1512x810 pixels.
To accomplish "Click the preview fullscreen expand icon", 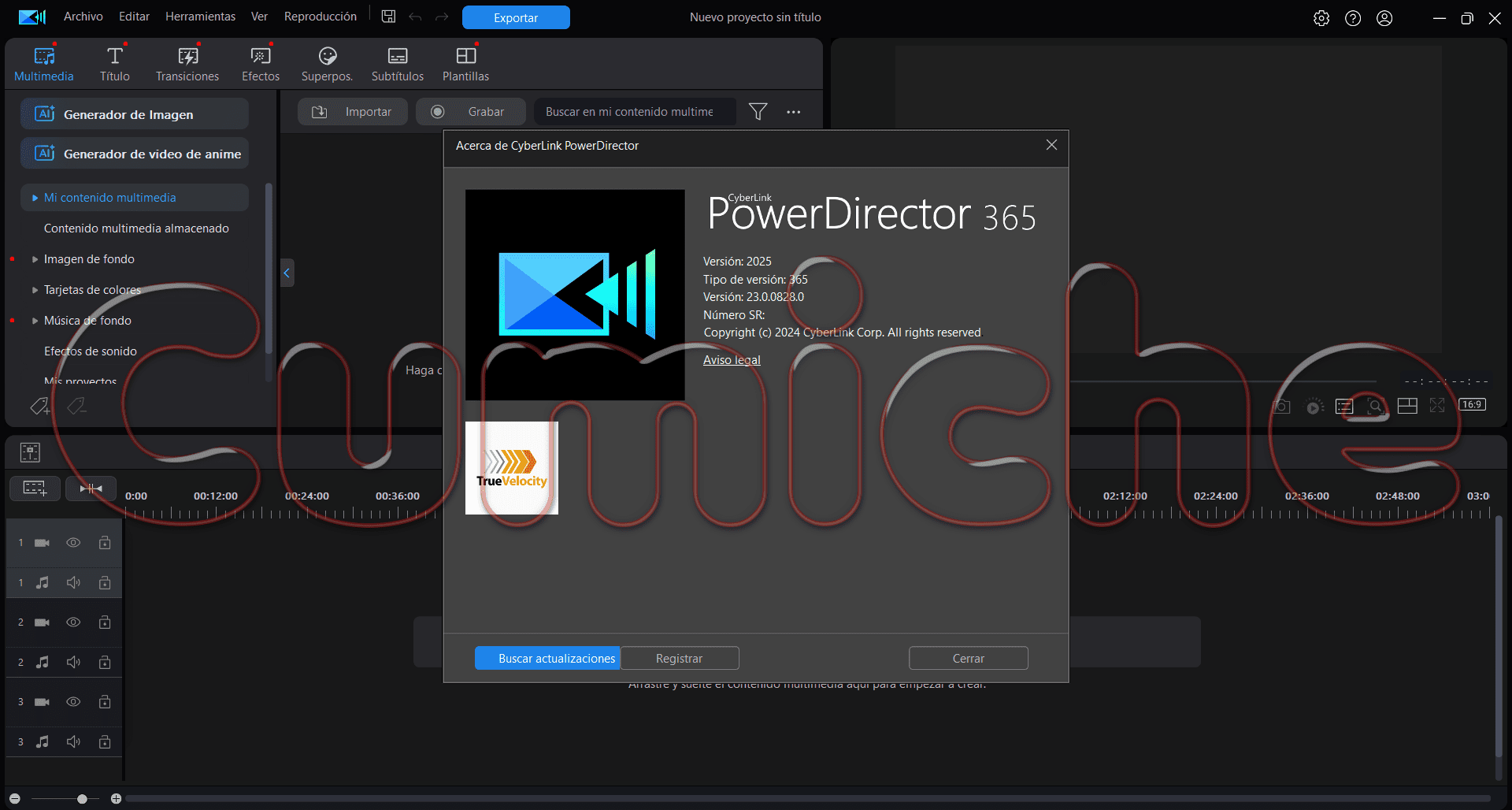I will coord(1437,405).
